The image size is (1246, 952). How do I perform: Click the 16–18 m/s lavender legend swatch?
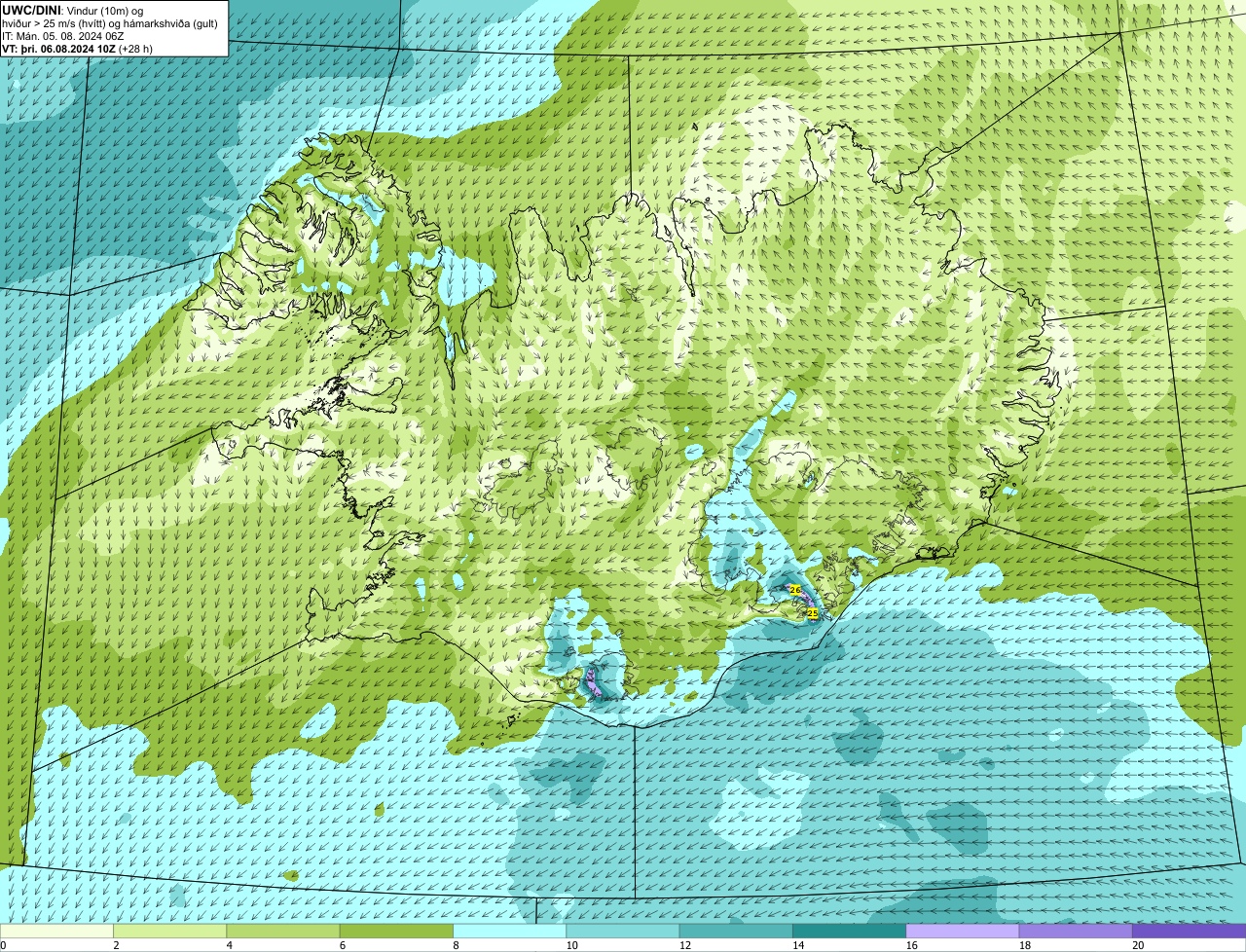[x=963, y=931]
